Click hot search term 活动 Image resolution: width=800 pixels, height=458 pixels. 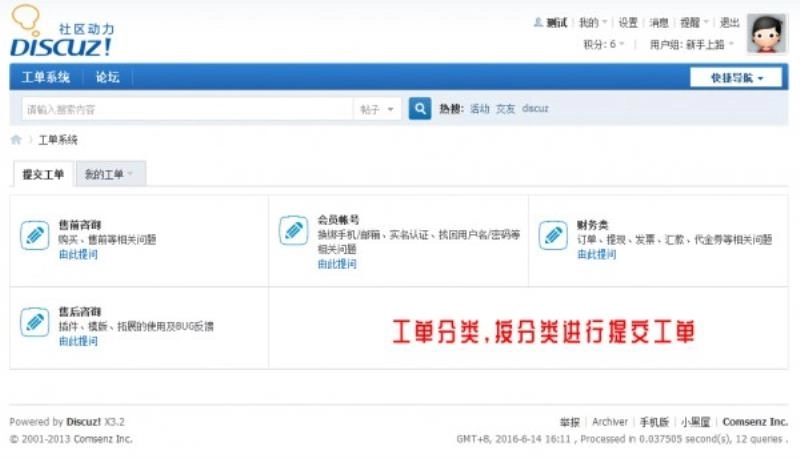coord(479,108)
